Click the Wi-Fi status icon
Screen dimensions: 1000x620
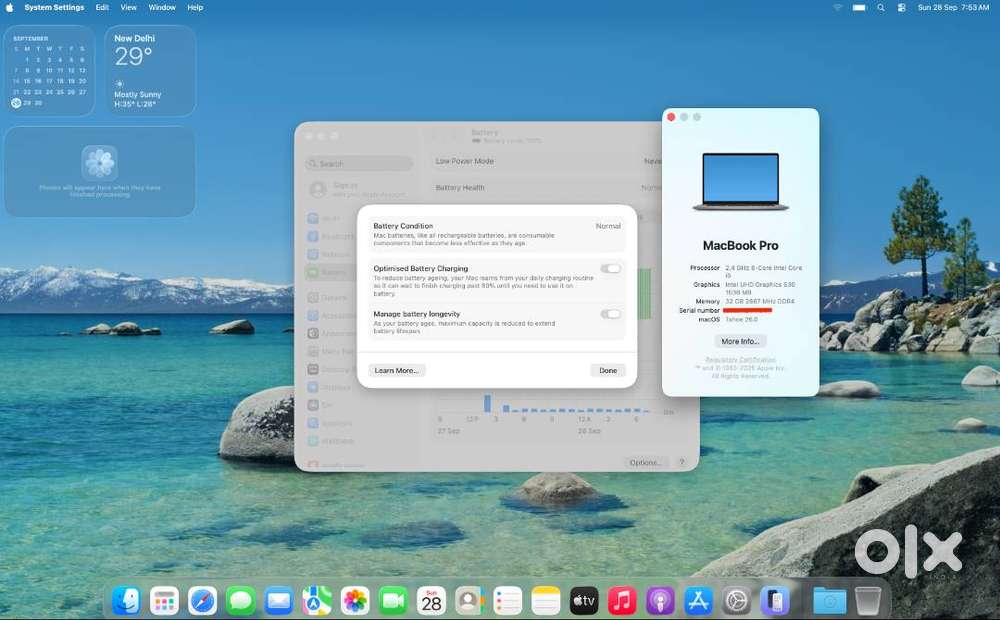pyautogui.click(x=838, y=7)
